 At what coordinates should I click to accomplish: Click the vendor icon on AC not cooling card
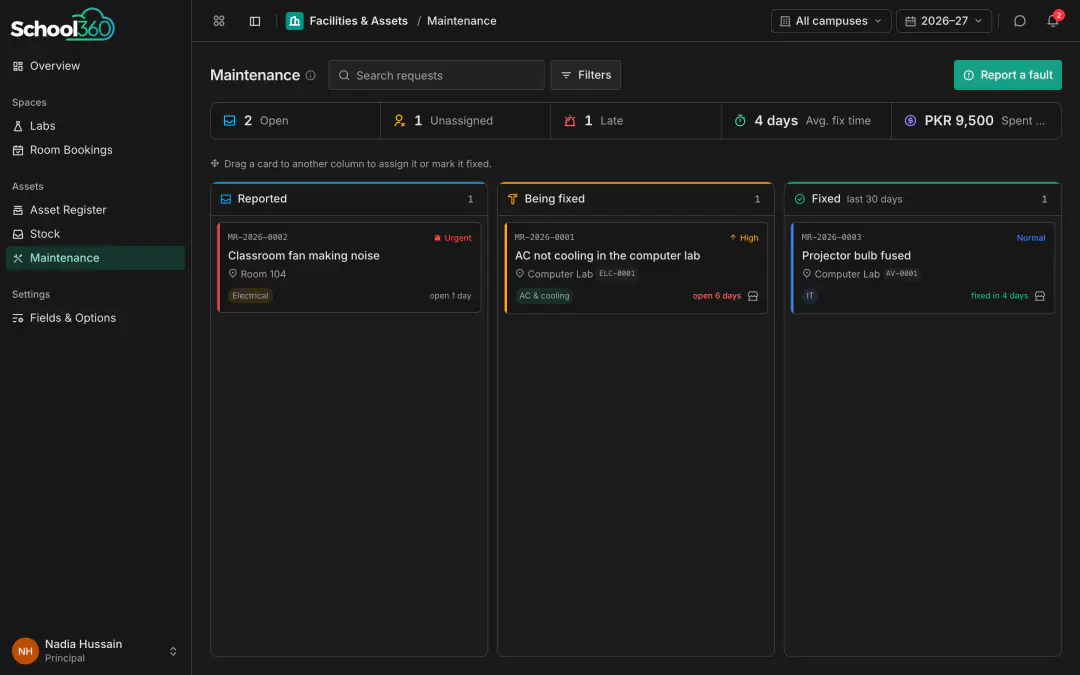[x=753, y=296]
